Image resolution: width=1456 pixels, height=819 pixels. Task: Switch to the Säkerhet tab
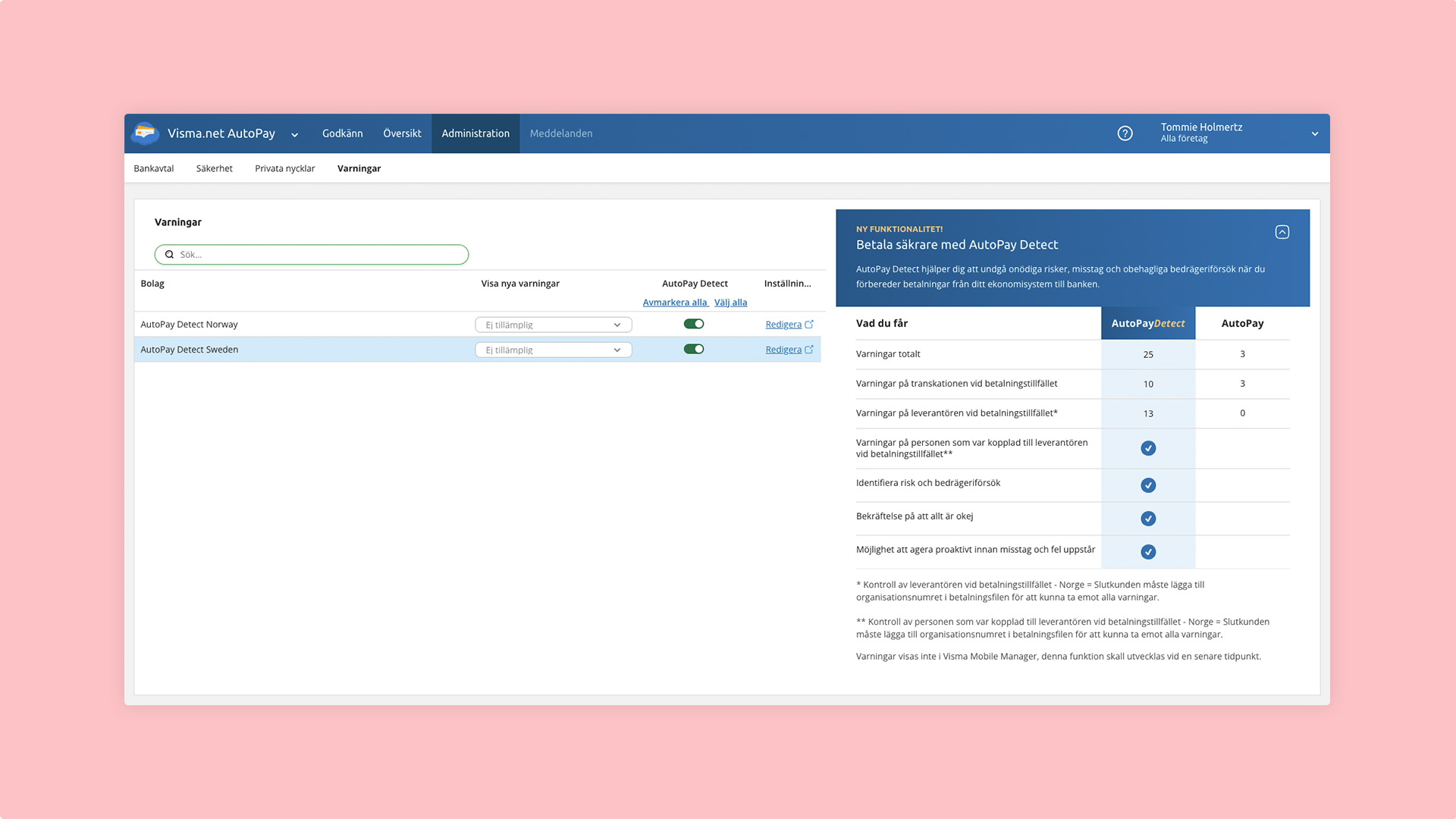tap(214, 168)
